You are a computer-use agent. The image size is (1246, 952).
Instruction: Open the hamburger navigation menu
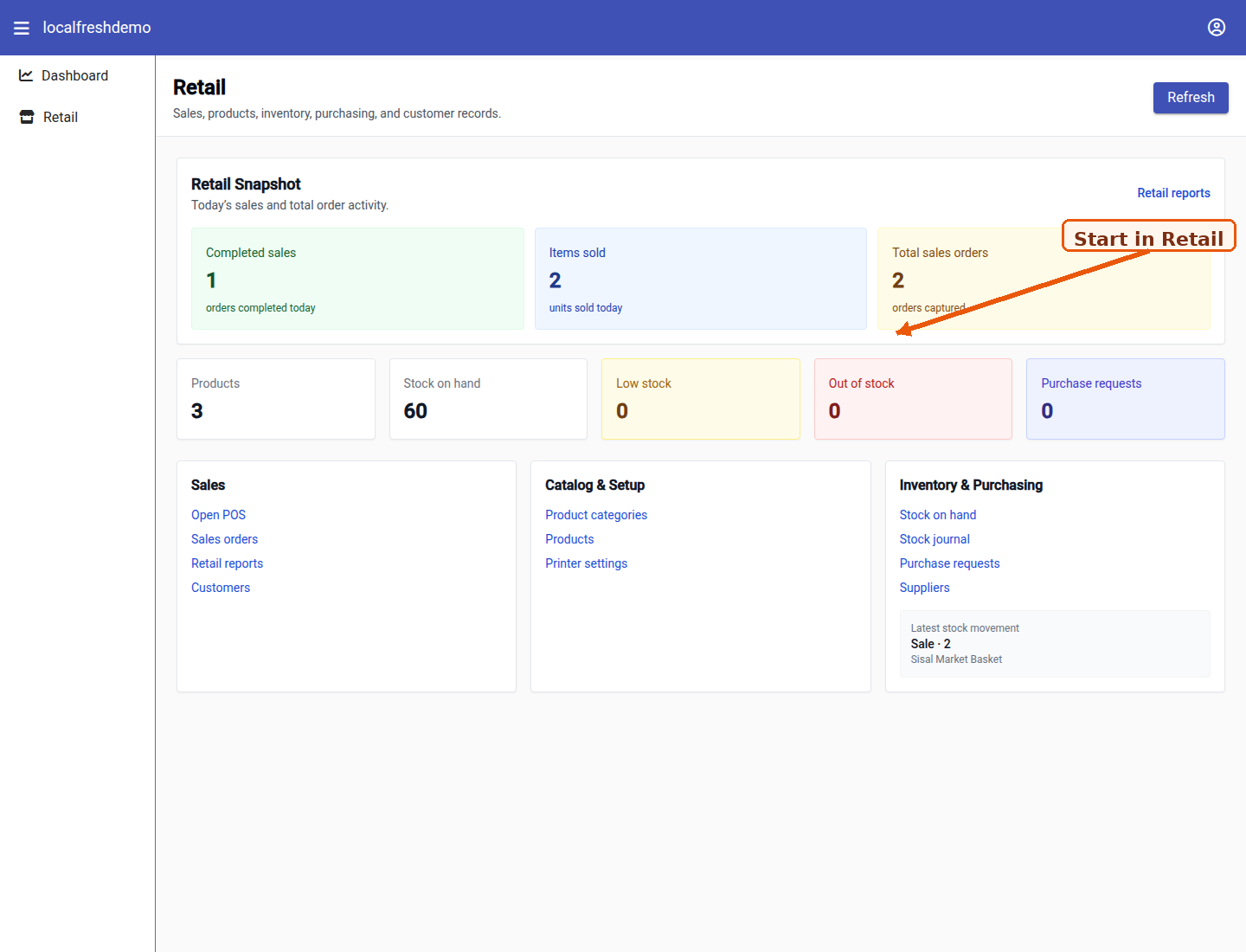coord(22,28)
